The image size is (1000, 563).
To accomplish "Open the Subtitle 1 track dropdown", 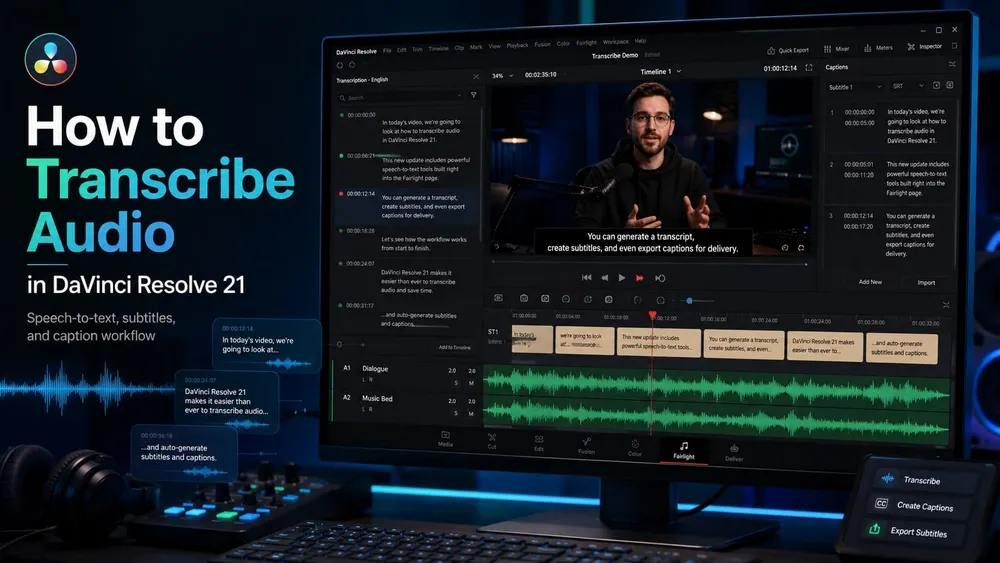I will 855,87.
